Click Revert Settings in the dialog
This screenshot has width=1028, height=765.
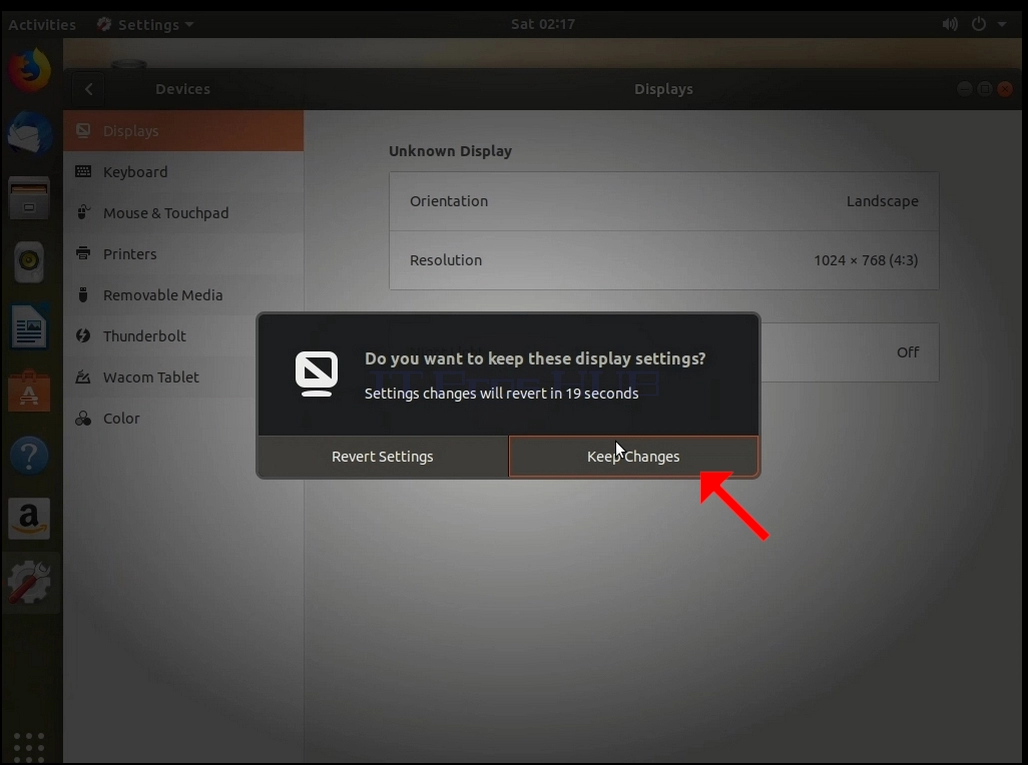tap(383, 456)
